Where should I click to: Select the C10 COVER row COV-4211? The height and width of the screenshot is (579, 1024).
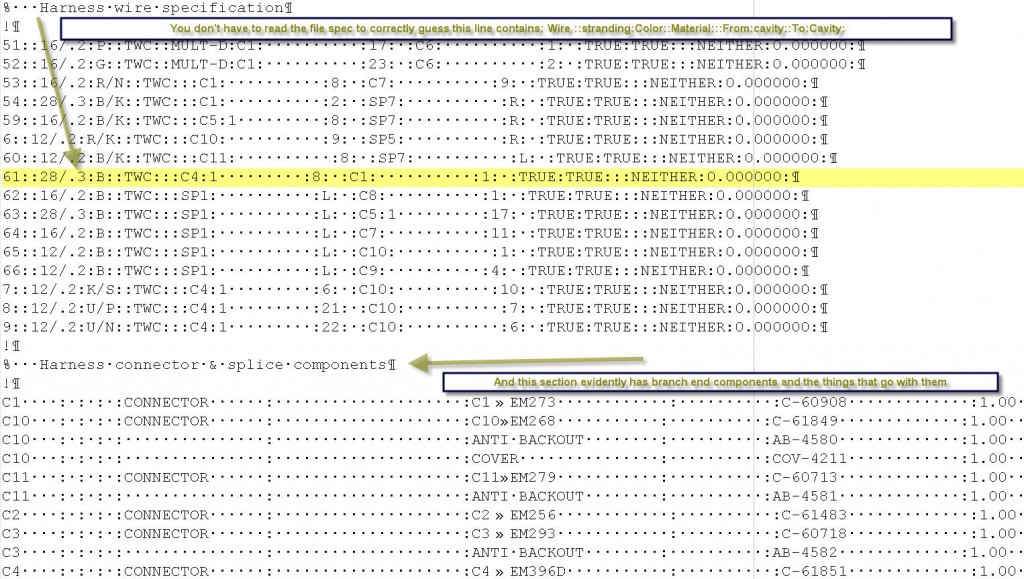pyautogui.click(x=500, y=458)
